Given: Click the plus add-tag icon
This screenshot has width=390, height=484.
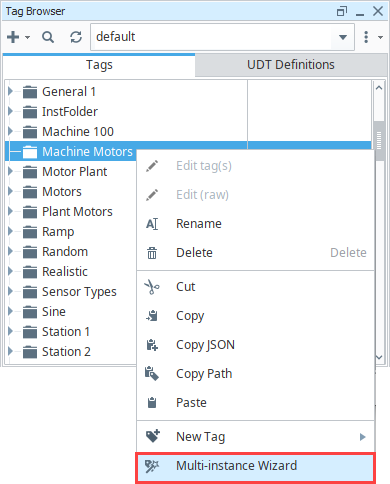Looking at the screenshot, I should coord(13,37).
